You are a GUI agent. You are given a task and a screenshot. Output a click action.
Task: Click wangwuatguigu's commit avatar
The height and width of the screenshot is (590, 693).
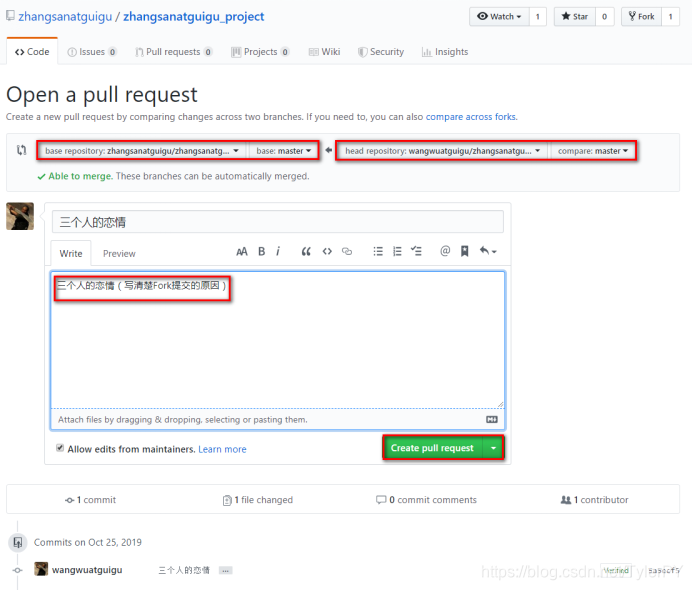[x=41, y=569]
